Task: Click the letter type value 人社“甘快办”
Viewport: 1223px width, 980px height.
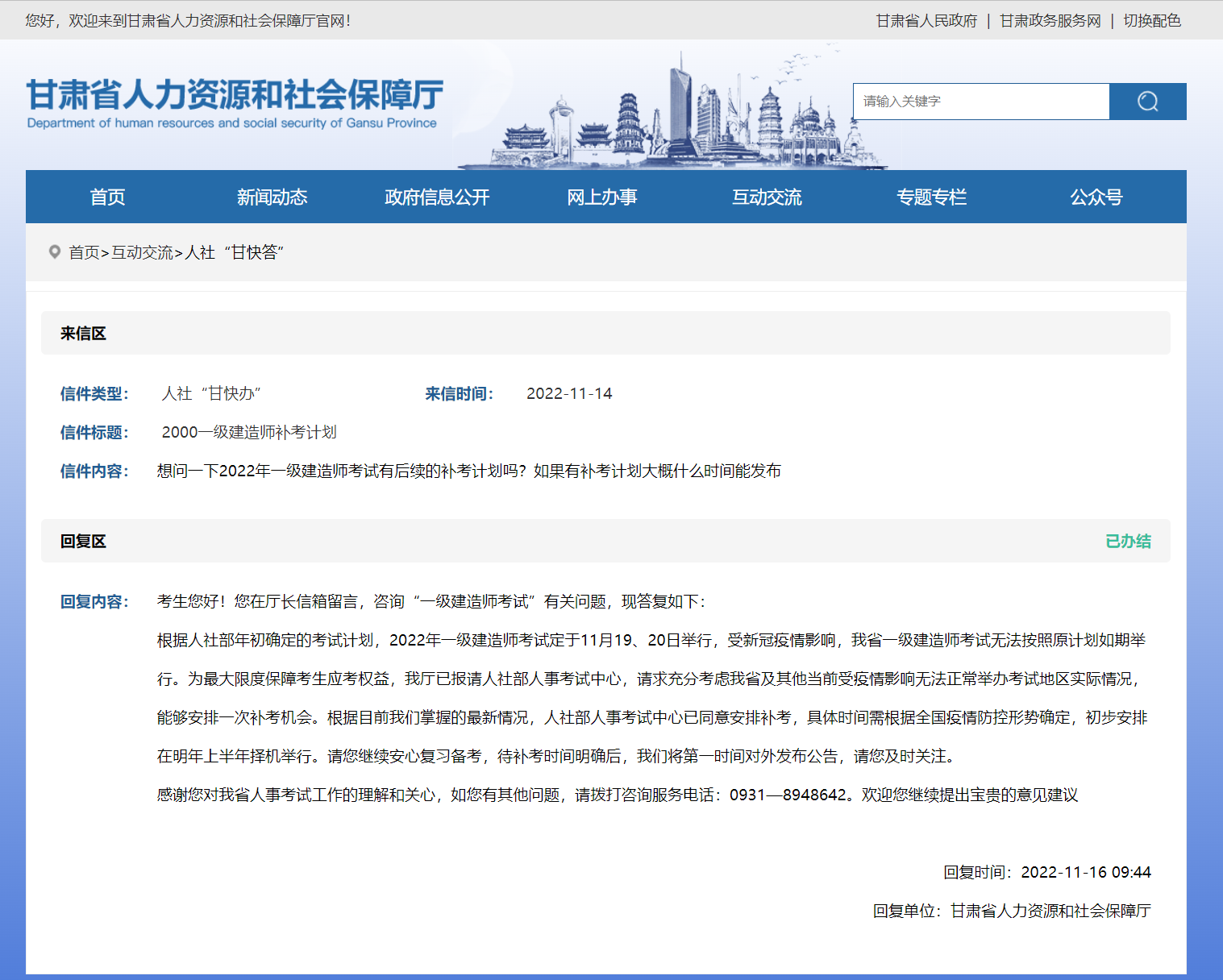Action: [x=211, y=393]
